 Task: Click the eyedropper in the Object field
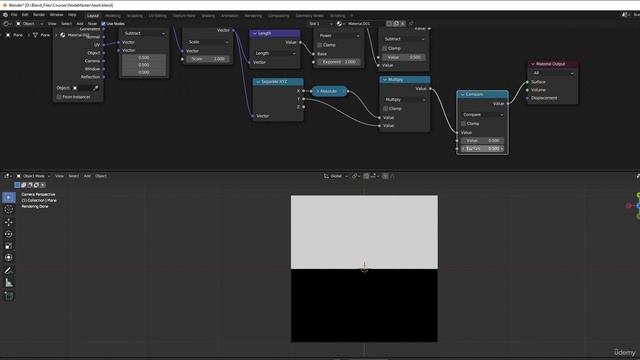click(x=96, y=88)
